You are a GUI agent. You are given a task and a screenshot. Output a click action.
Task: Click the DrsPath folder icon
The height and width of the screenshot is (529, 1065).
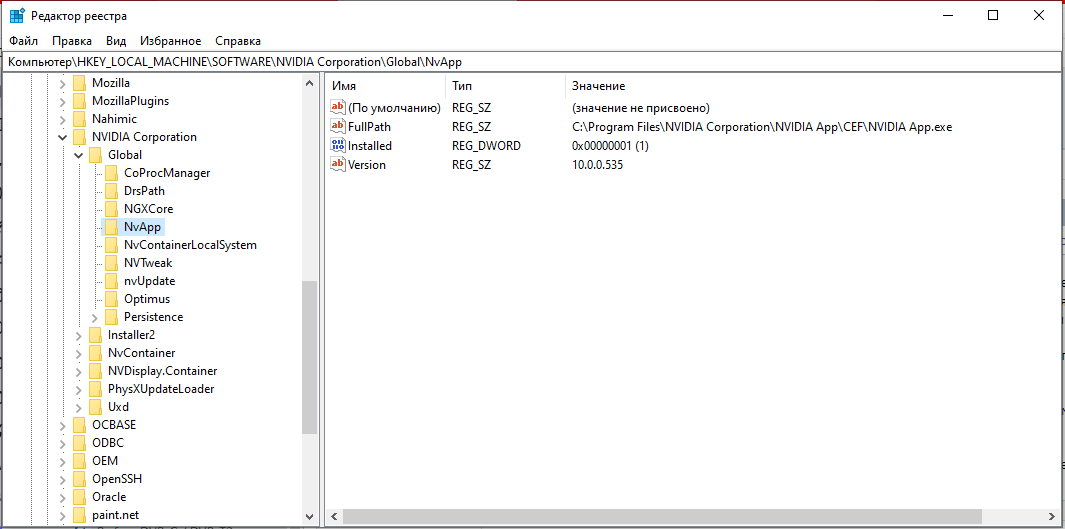coord(112,191)
